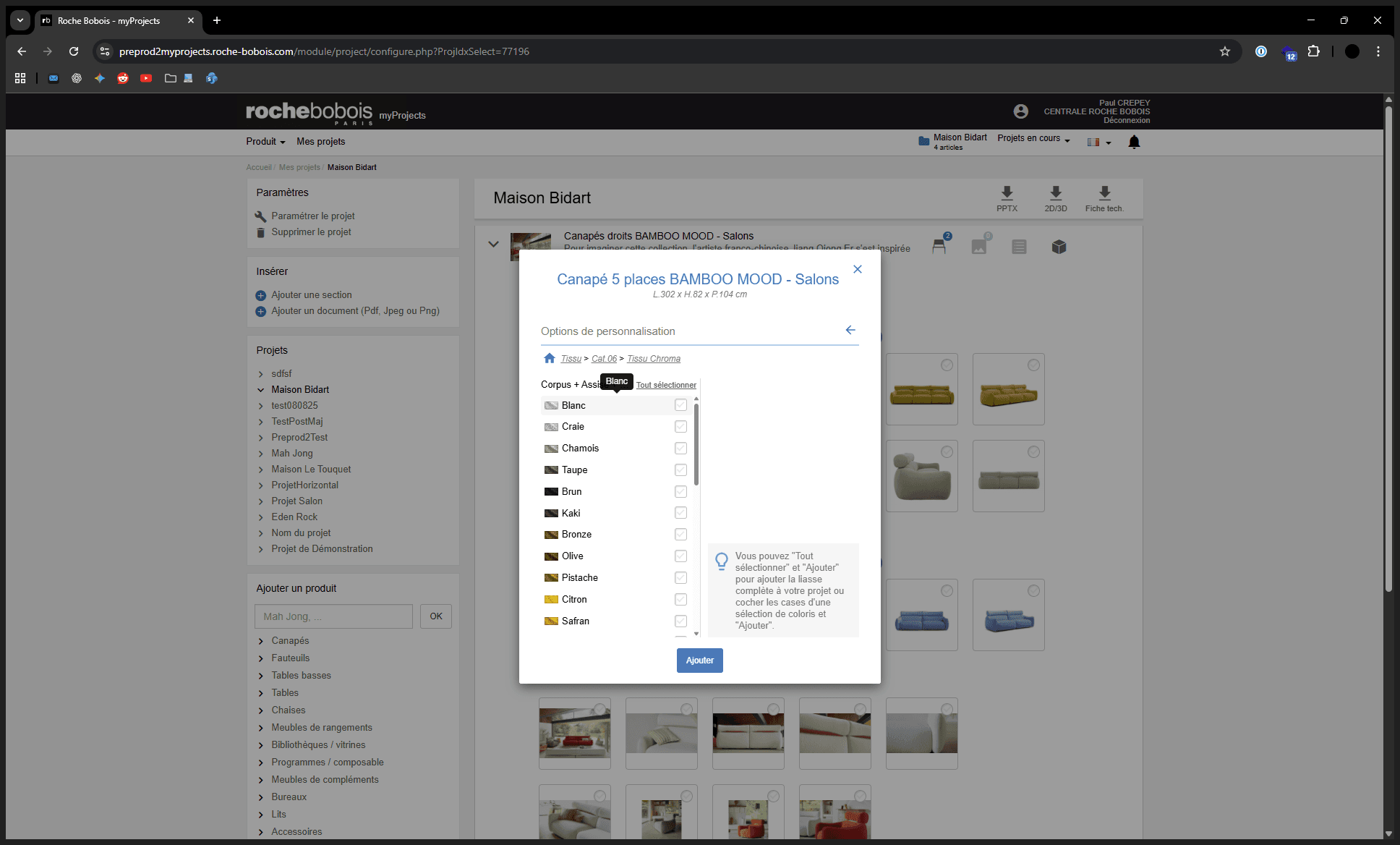Click the Ajouter button

pyautogui.click(x=699, y=660)
